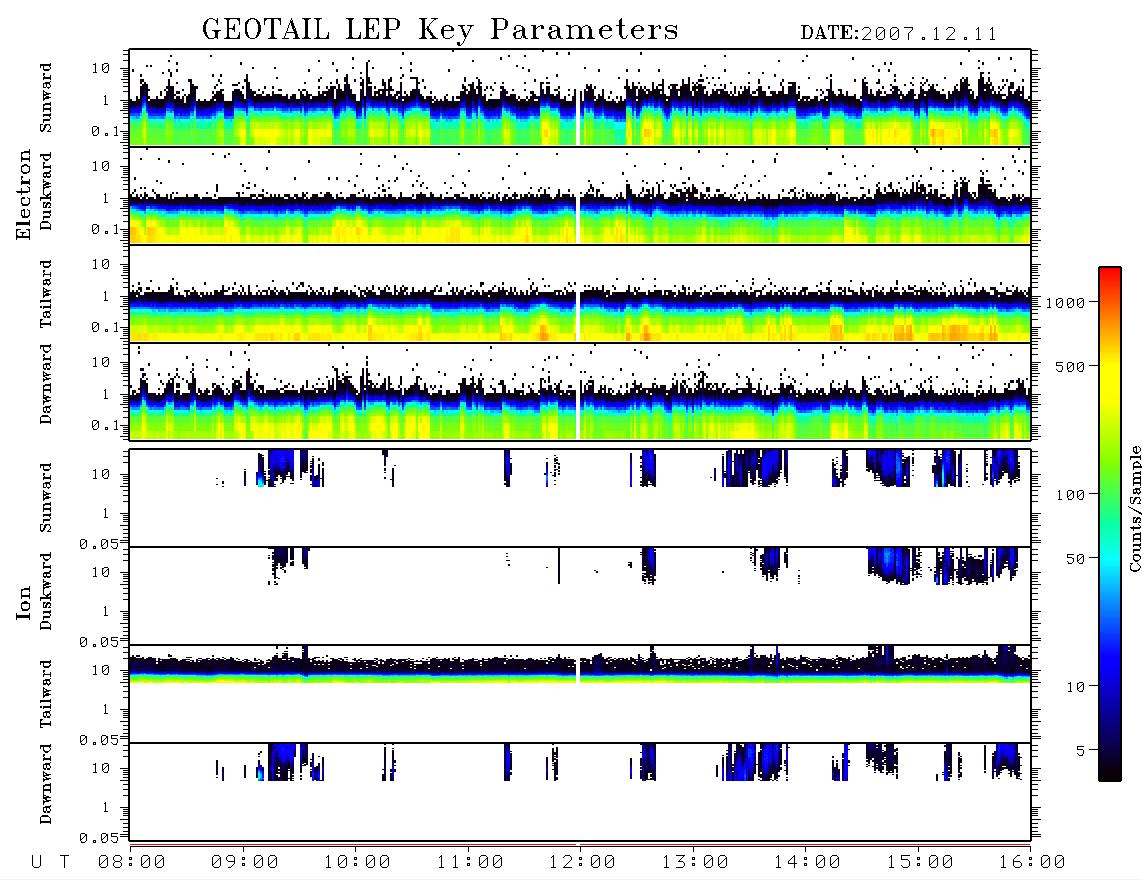Click the 10:00 time axis label
This screenshot has width=1142, height=880.
[x=357, y=862]
